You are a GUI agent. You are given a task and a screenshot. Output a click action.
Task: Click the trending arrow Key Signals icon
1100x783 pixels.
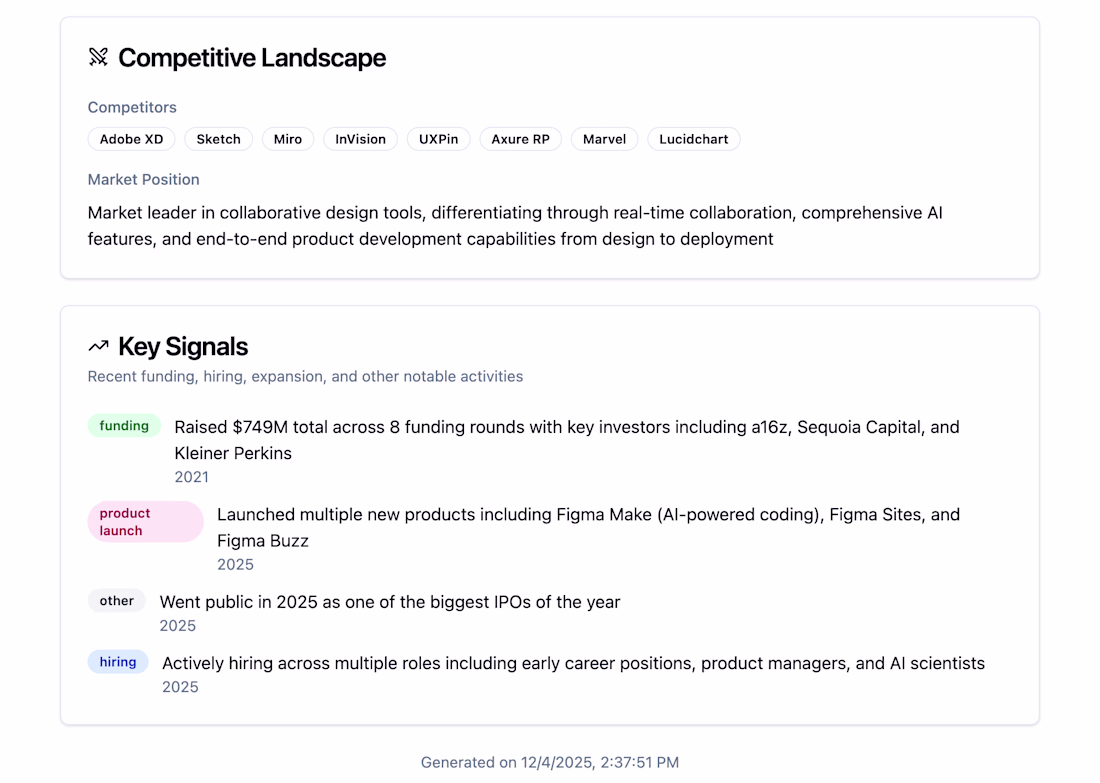click(x=98, y=346)
